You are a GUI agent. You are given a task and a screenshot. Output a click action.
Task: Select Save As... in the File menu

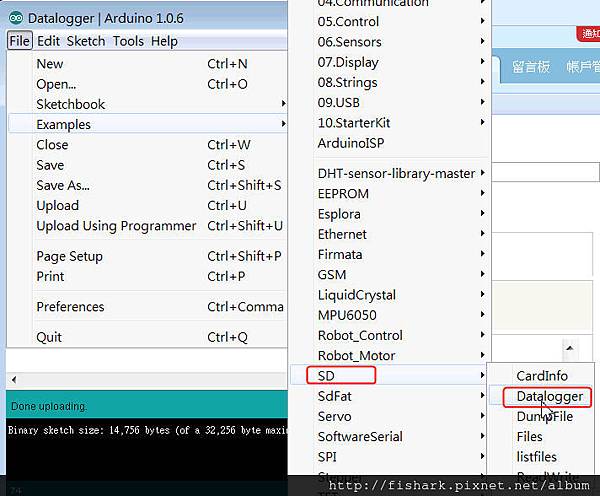pyautogui.click(x=147, y=186)
